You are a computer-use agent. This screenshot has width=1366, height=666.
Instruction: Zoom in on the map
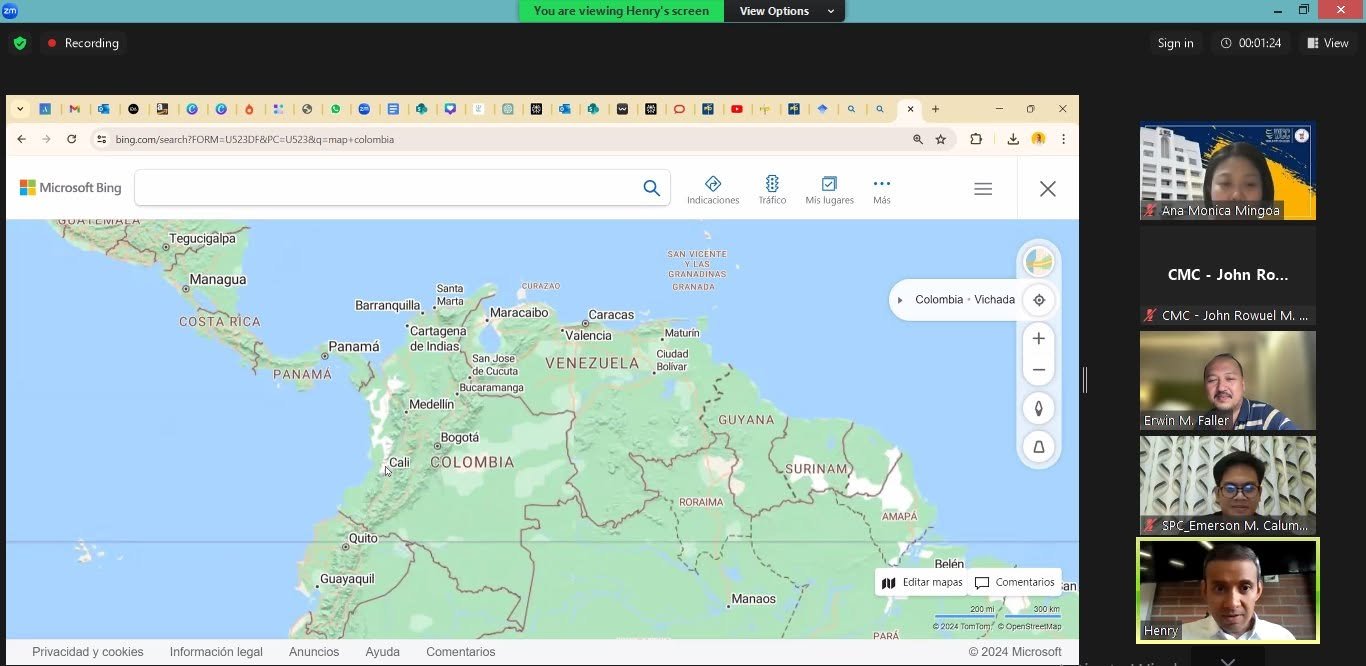[x=1039, y=338]
